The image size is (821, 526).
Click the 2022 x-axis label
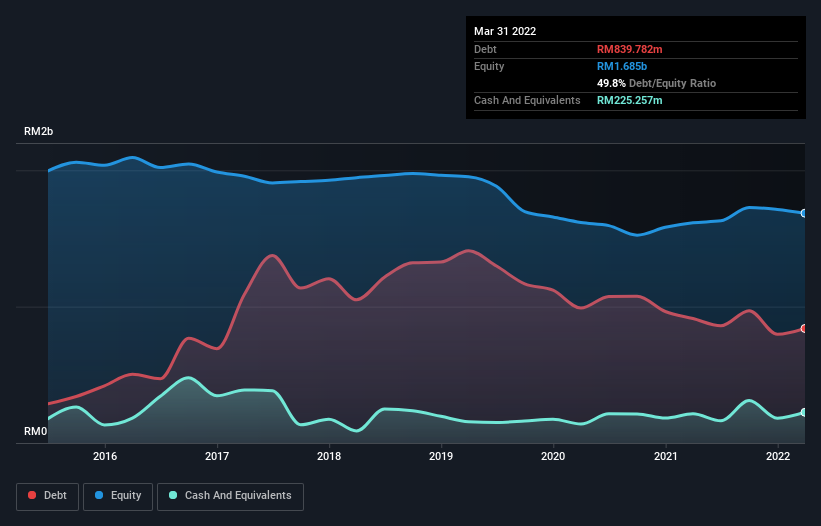pyautogui.click(x=778, y=456)
